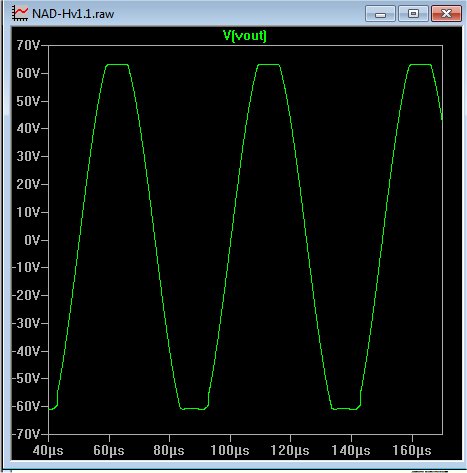Click the NAD-Hv1.1.raw title text
Image resolution: width=467 pixels, height=473 pixels.
point(73,14)
